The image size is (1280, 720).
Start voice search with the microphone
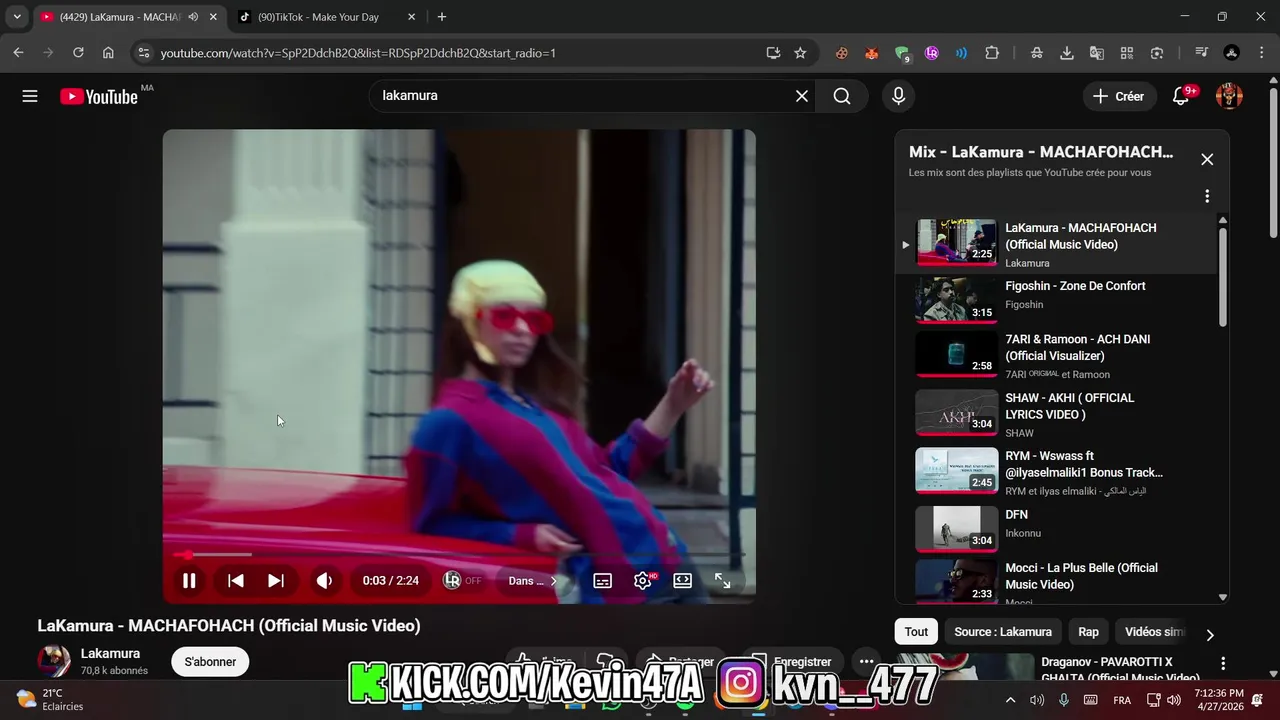(898, 96)
